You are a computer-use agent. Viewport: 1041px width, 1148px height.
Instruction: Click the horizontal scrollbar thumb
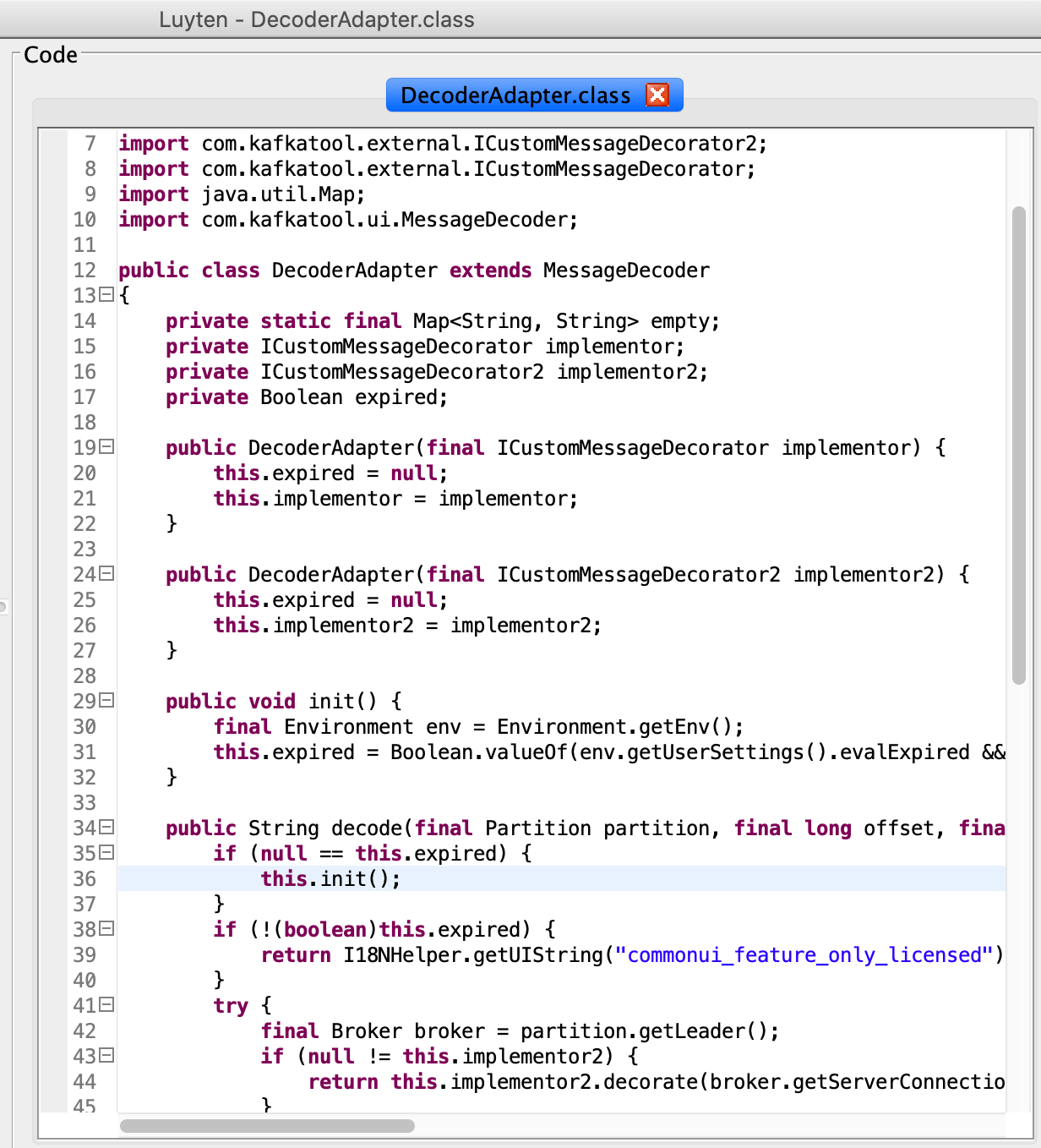tap(267, 1125)
